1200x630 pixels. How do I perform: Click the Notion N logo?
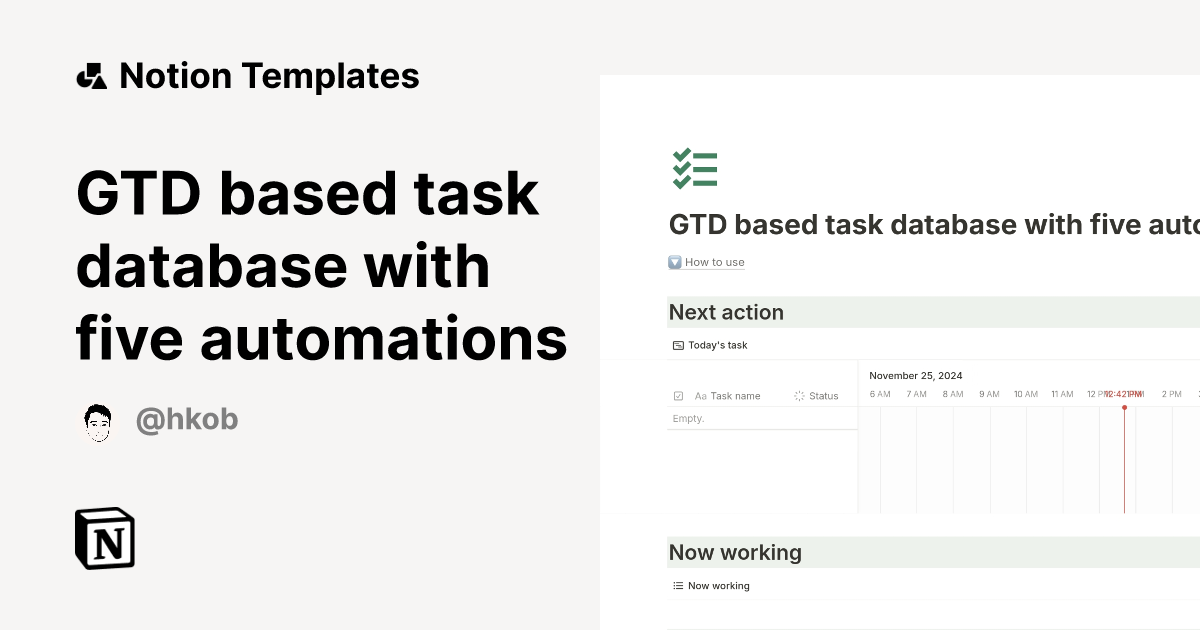click(x=104, y=538)
